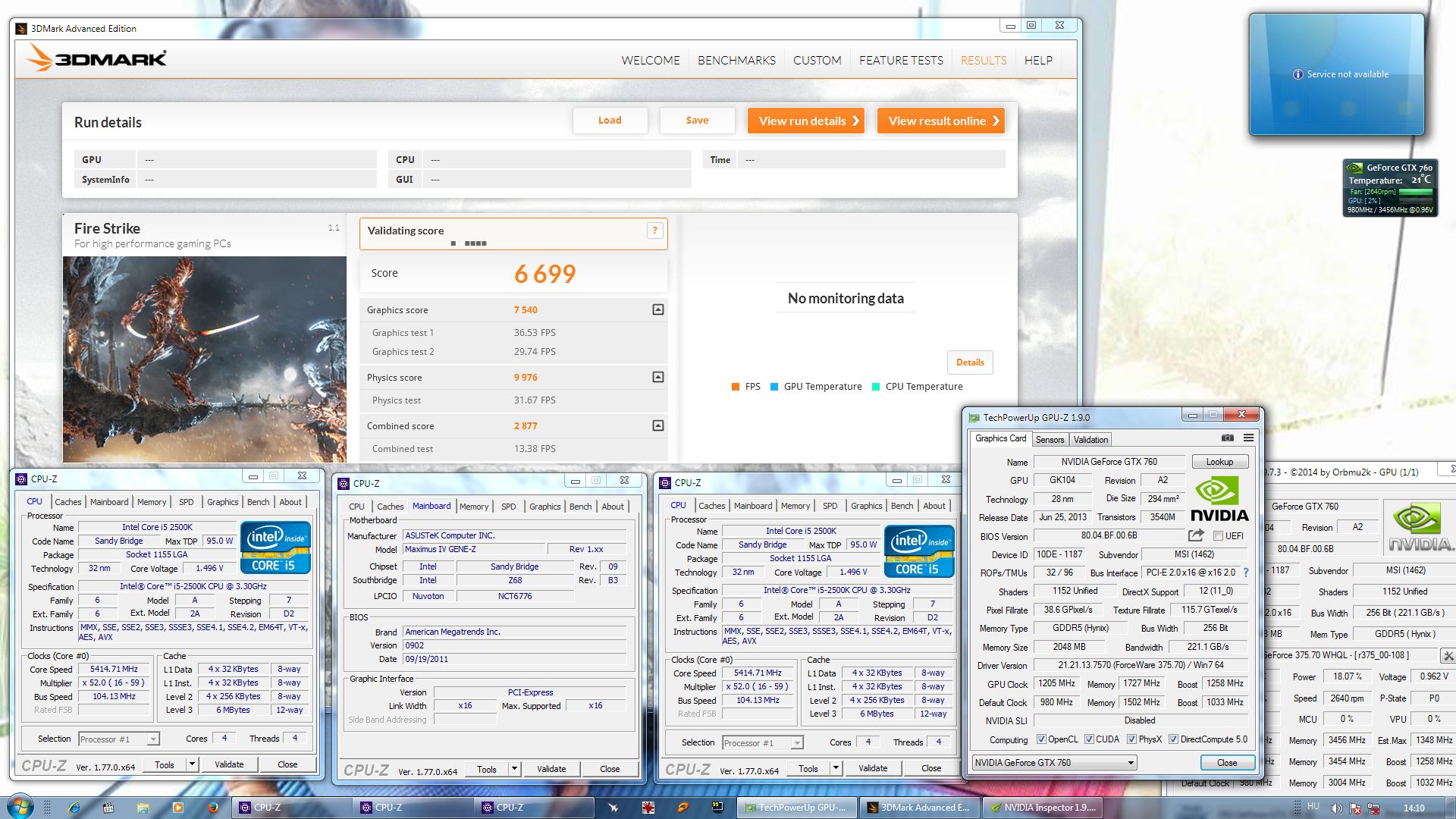Click the system clock showing 14:10
This screenshot has width=1456, height=819.
tap(1414, 808)
